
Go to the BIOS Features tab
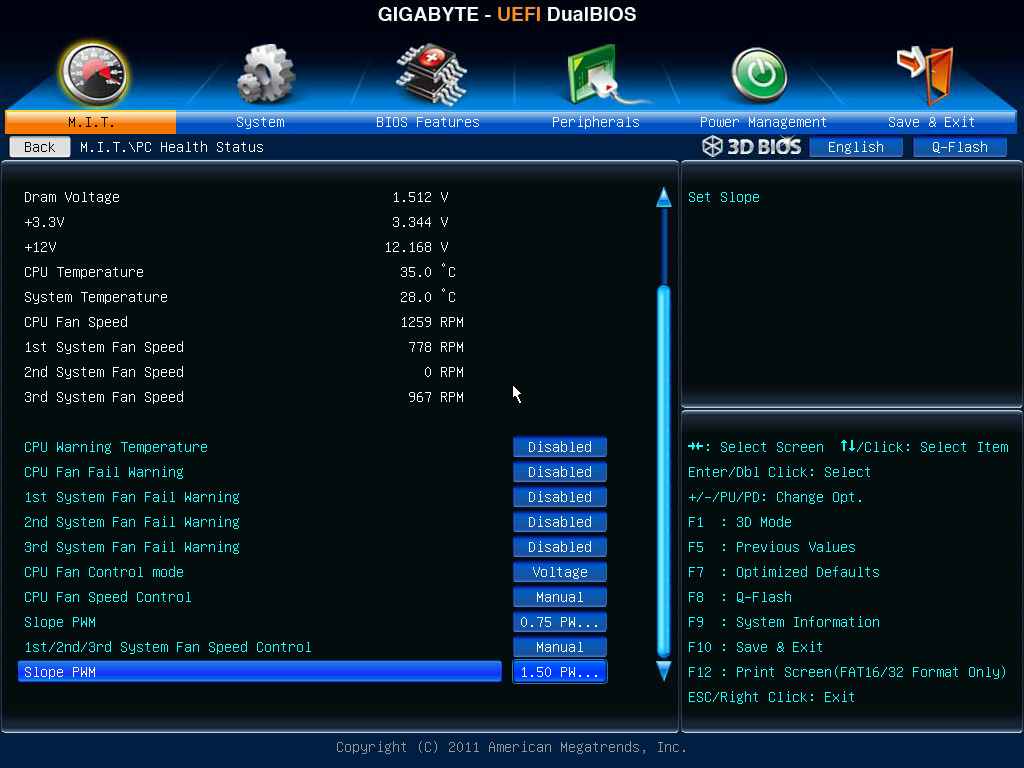[428, 122]
